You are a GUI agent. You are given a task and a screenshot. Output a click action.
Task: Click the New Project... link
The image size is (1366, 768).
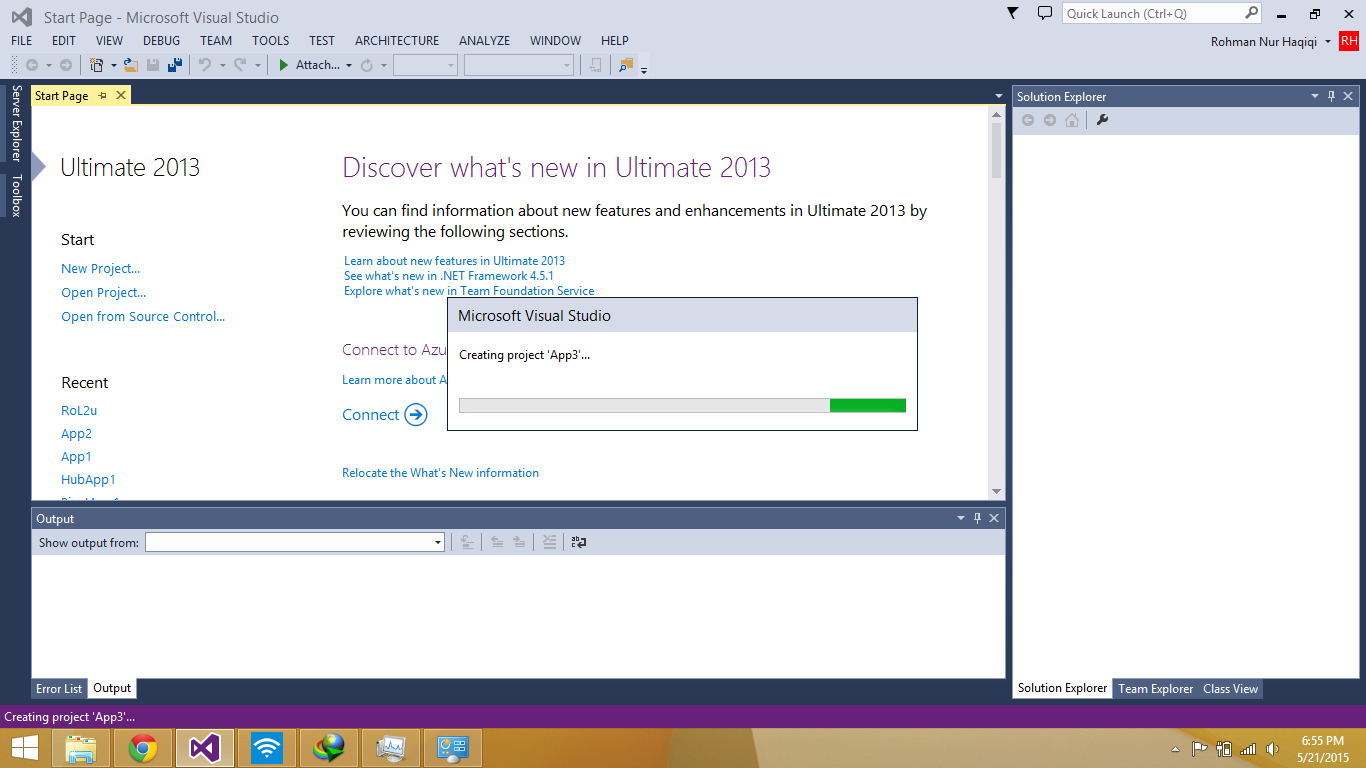tap(100, 268)
